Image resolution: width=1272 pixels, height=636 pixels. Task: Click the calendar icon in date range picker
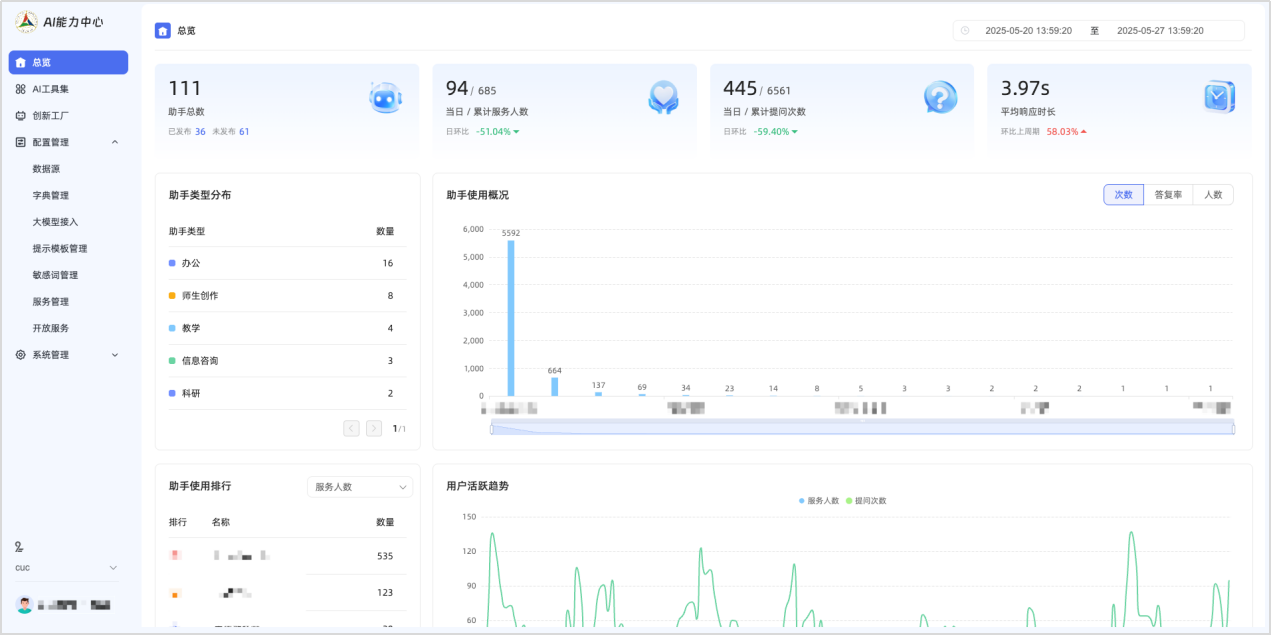(965, 31)
